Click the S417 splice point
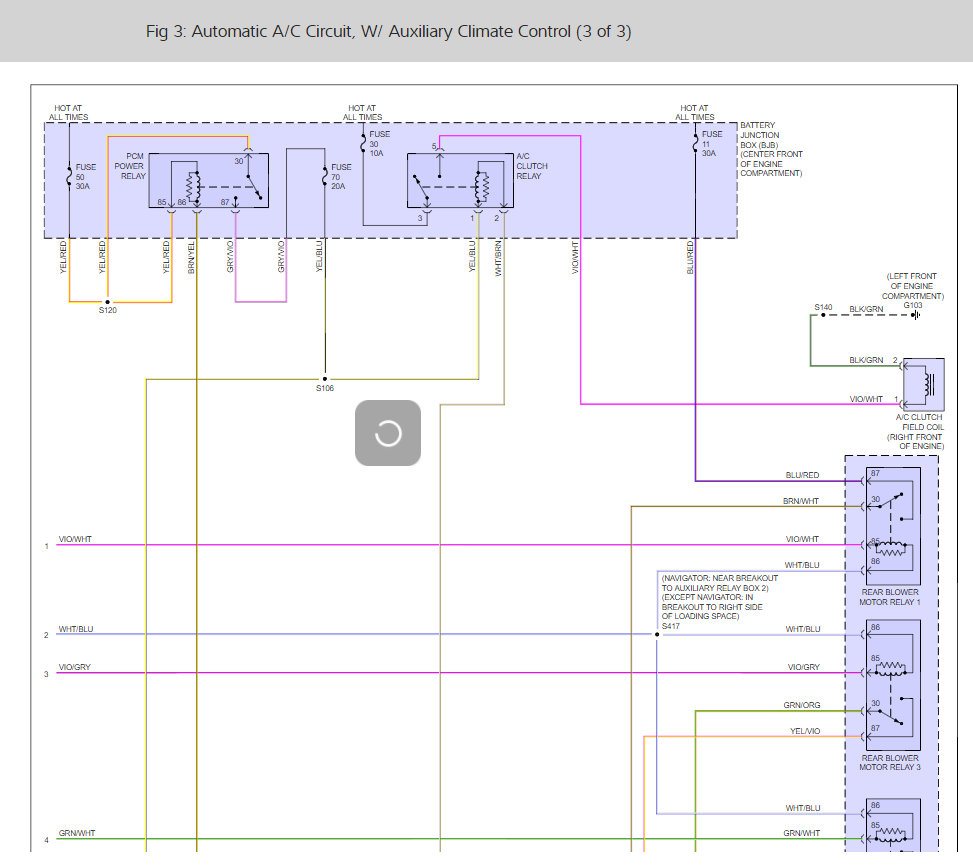Image resolution: width=973 pixels, height=867 pixels. click(657, 635)
